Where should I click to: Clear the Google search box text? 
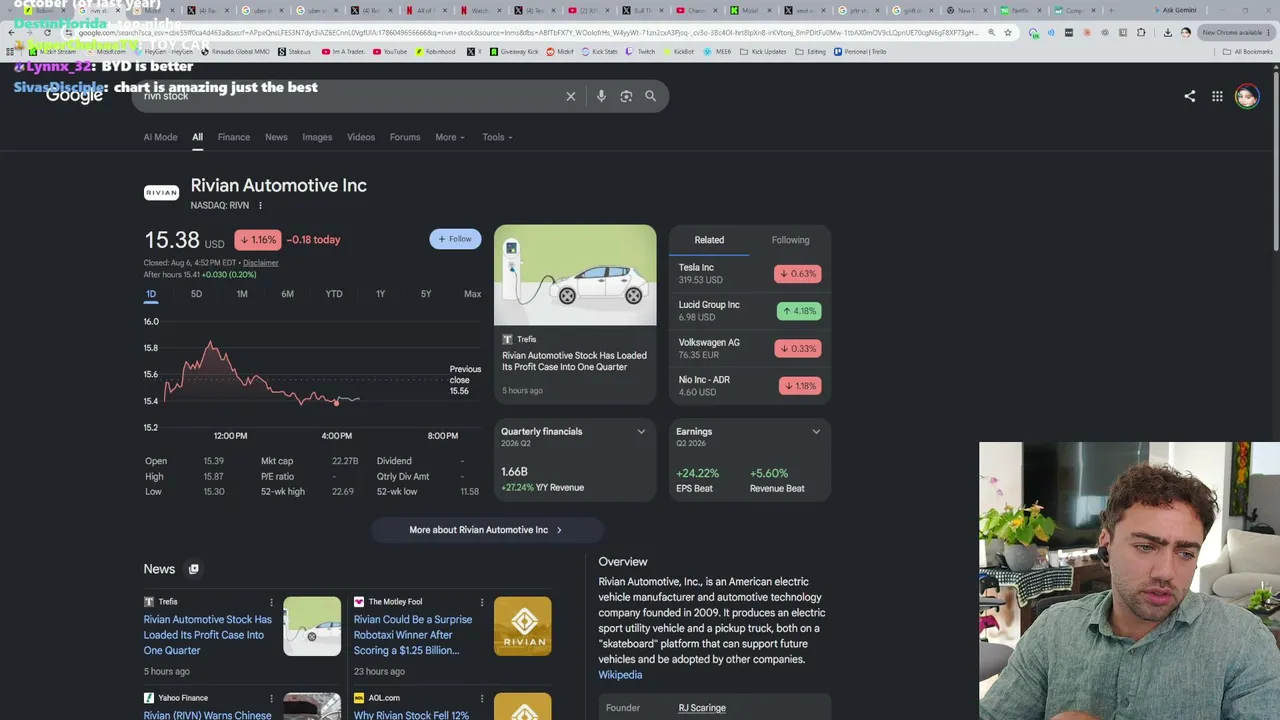tap(571, 96)
